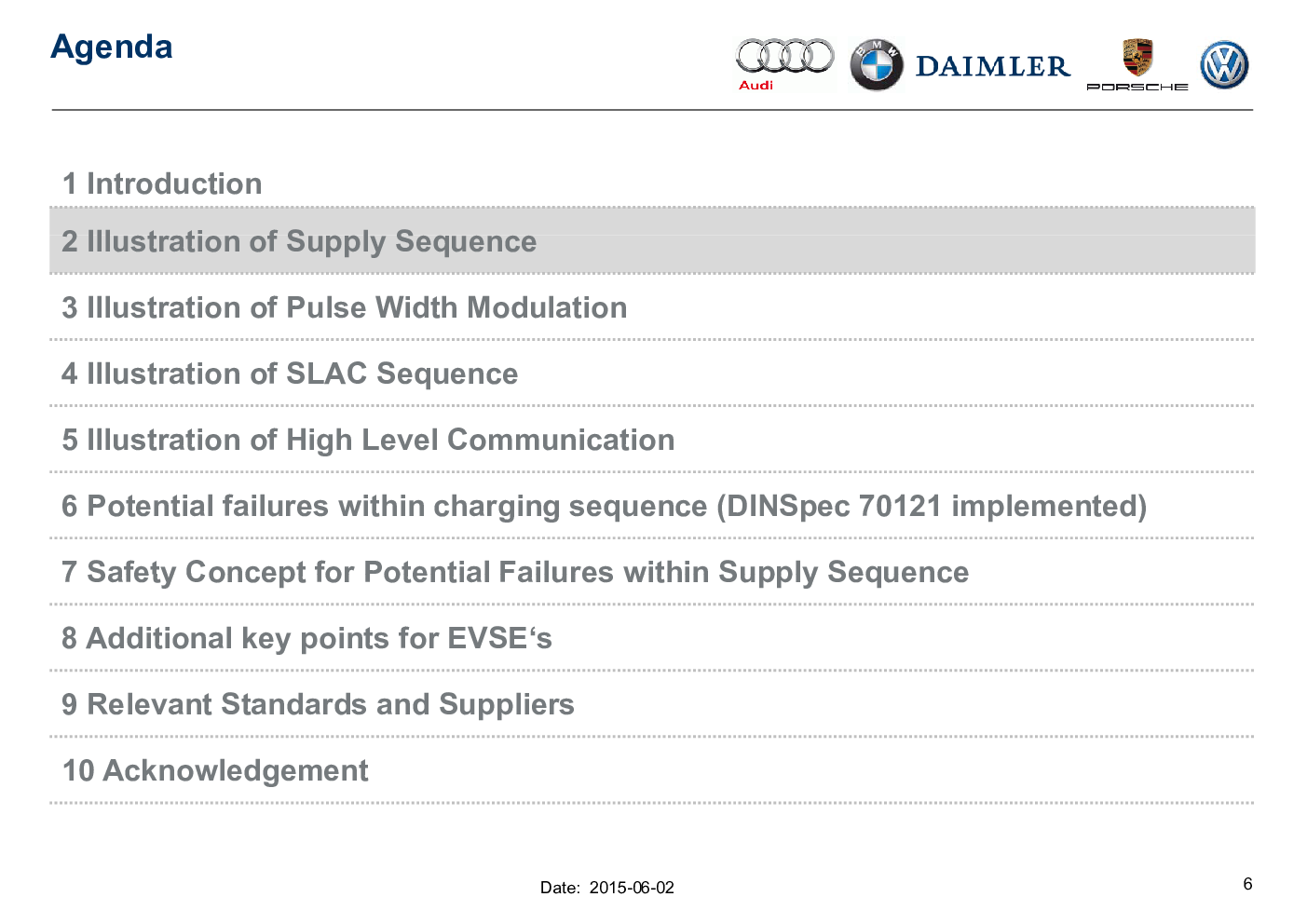Go to Additional key points for EVSE's
Image resolution: width=1307 pixels, height=924 pixels.
point(306,638)
